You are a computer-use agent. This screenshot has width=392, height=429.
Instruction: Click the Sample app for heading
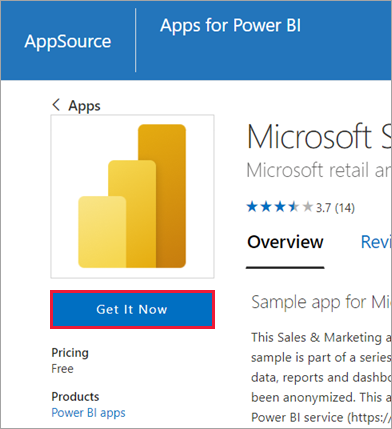(x=321, y=302)
